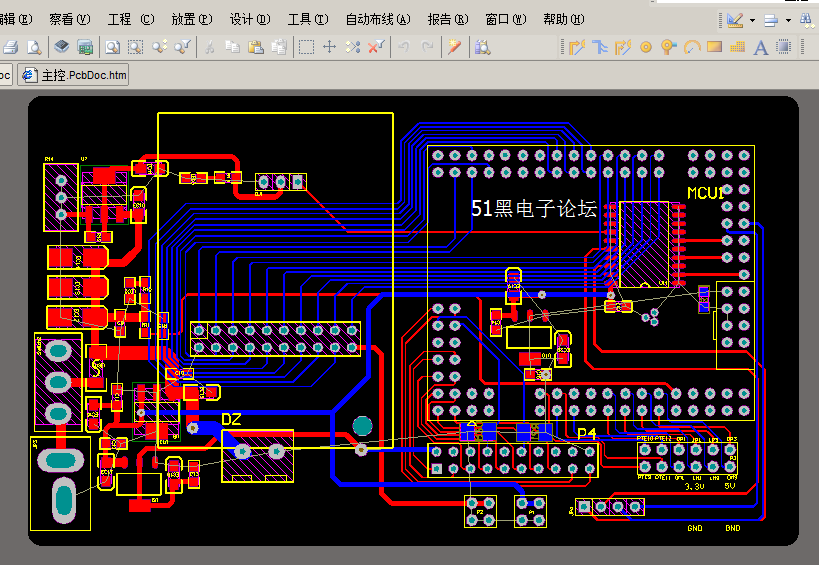Select the Interactive Routing tool
Viewport: 819px width, 565px height.
pos(577,48)
